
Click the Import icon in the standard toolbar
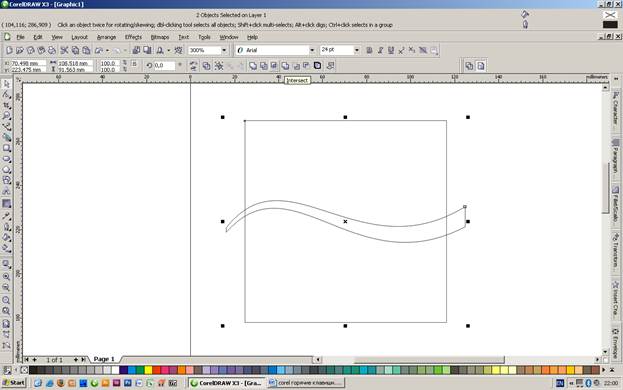tap(136, 50)
